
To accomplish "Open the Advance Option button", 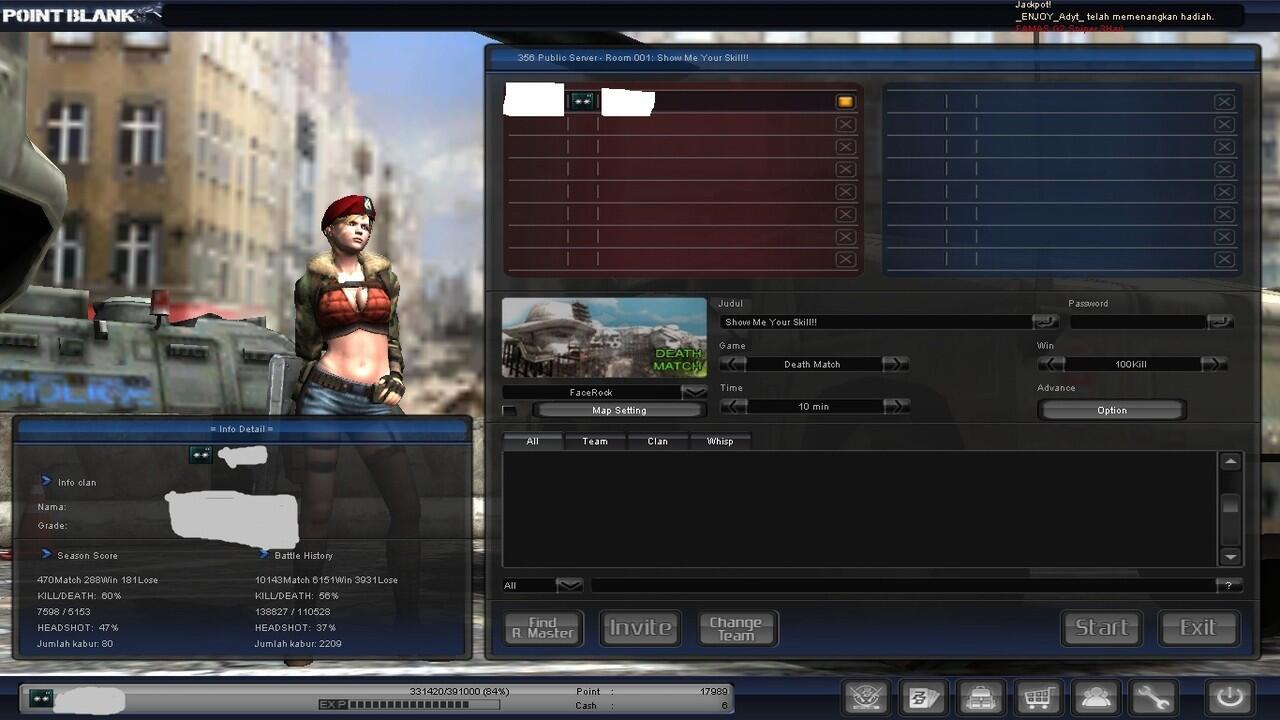I will [1112, 410].
